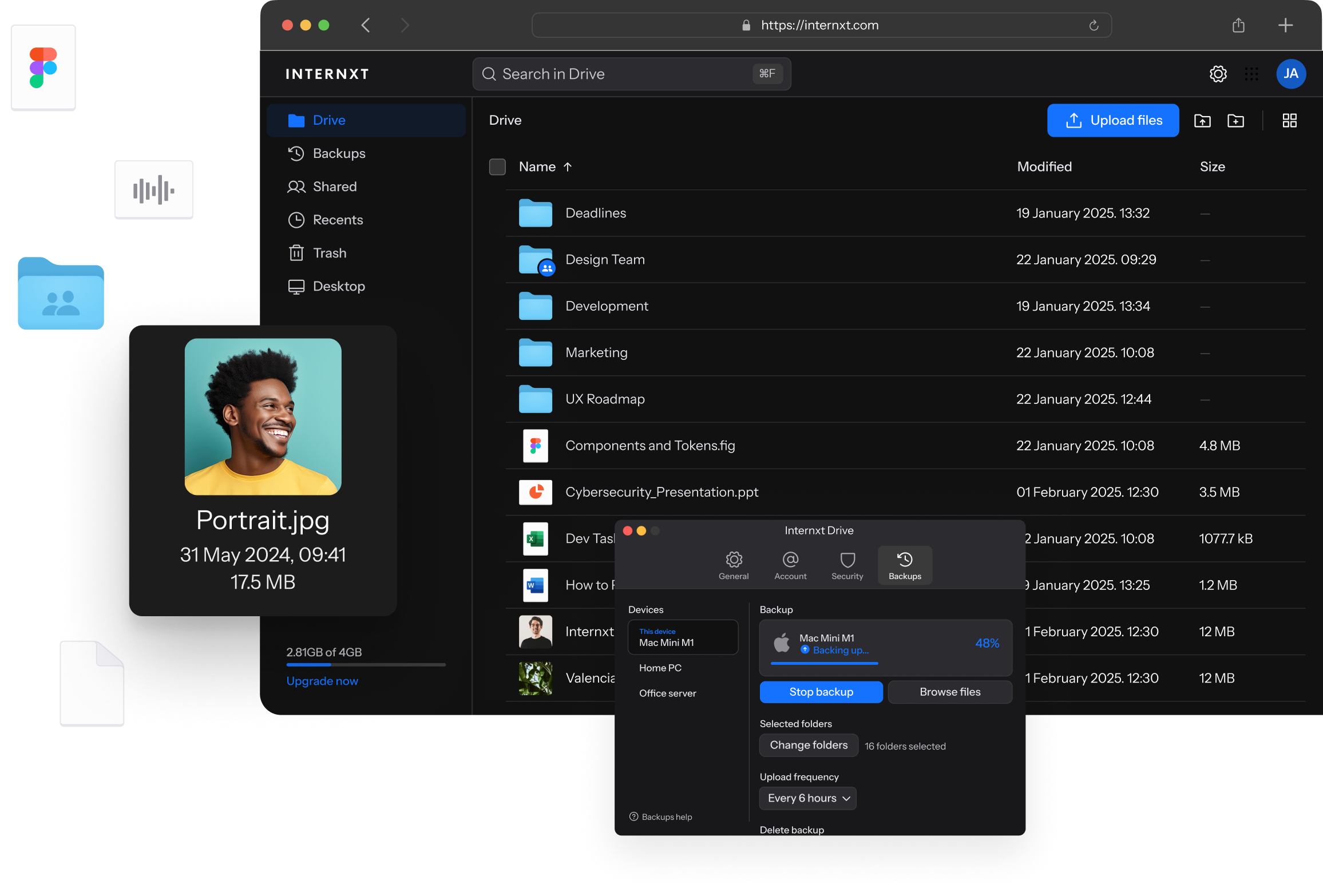Select Home PC in Devices list
The image size is (1323, 896).
tap(660, 668)
